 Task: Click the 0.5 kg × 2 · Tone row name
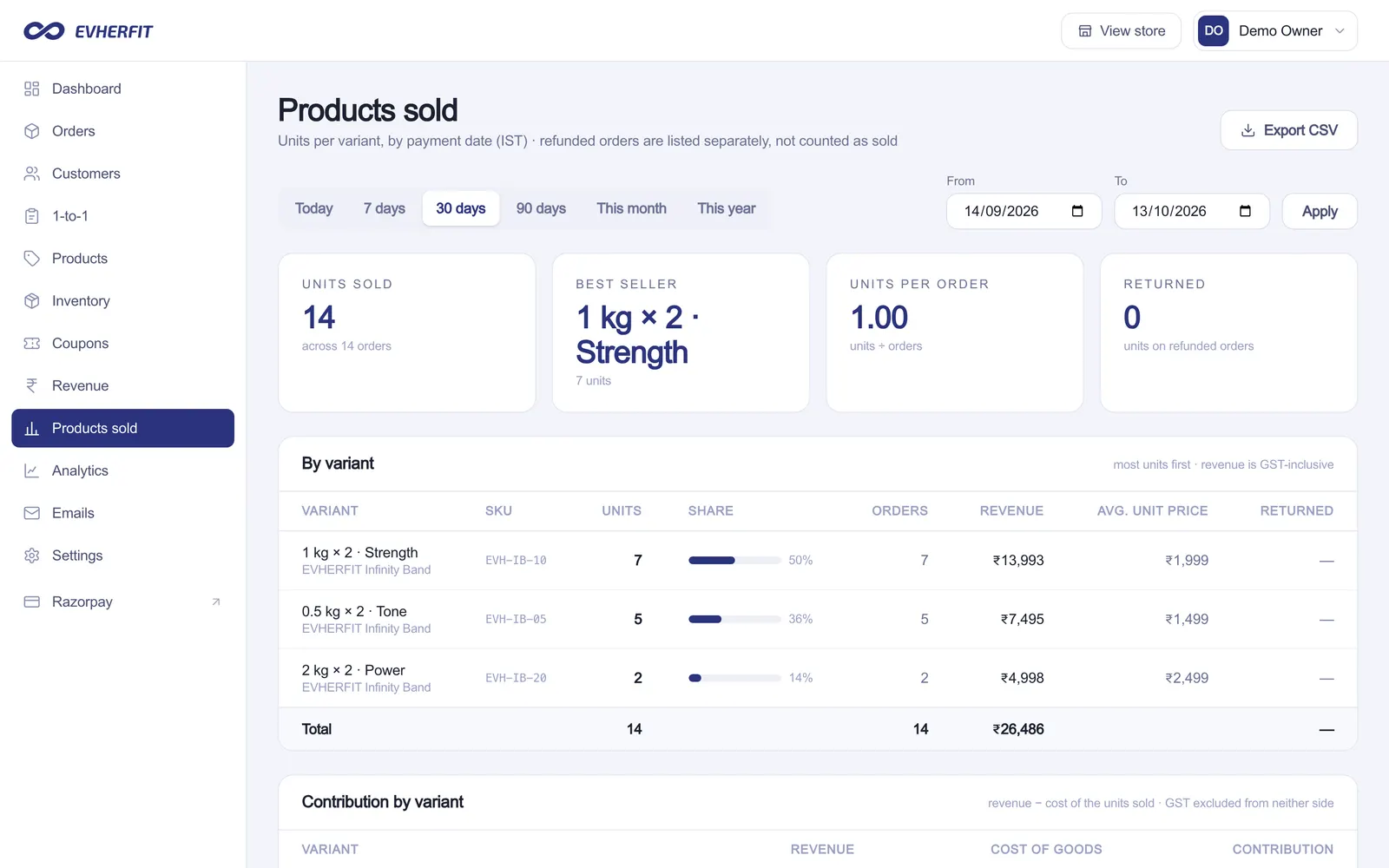354,611
